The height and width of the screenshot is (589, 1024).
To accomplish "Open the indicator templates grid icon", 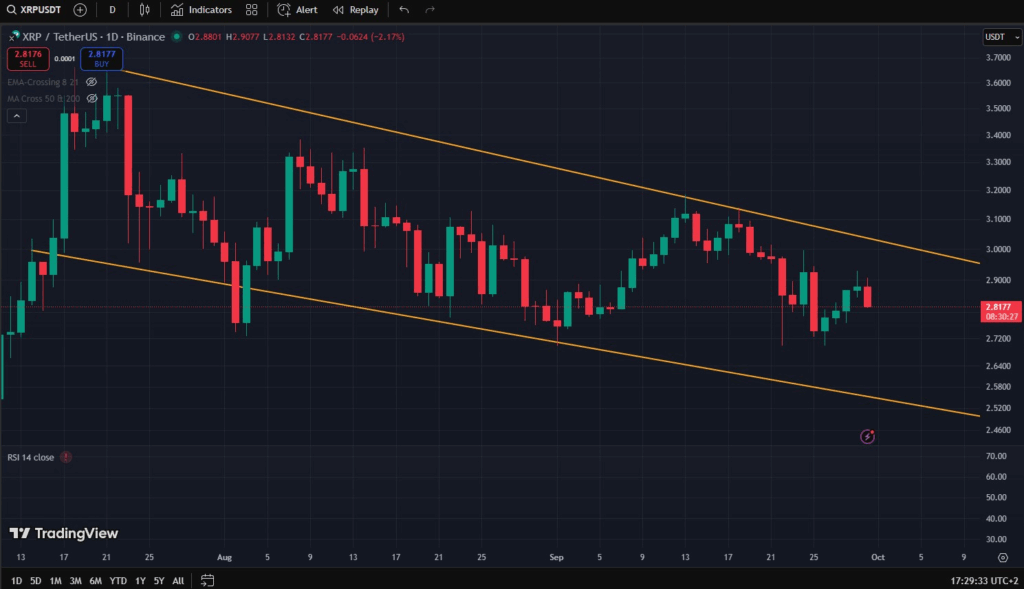I will click(x=251, y=10).
